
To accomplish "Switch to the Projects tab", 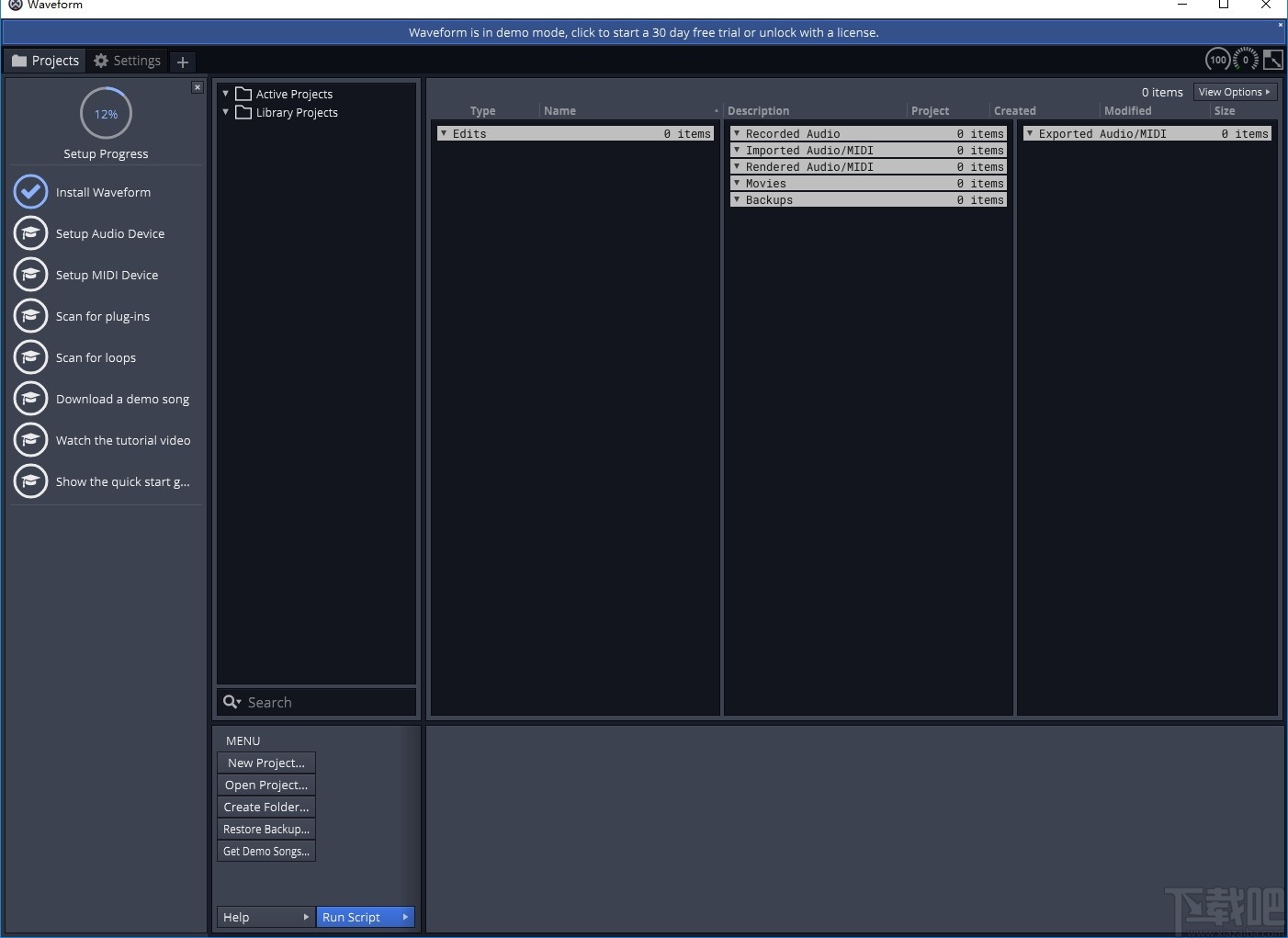I will (x=46, y=61).
